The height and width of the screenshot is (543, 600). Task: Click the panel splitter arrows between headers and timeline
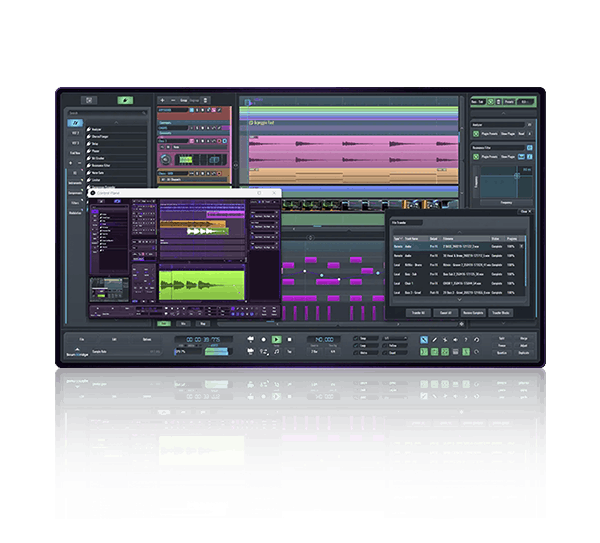[x=236, y=165]
